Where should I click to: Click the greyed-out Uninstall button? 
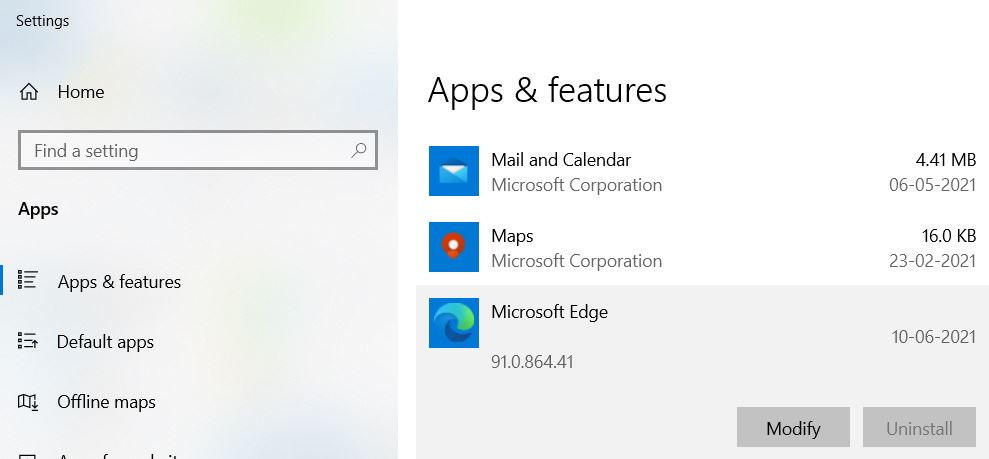click(919, 428)
